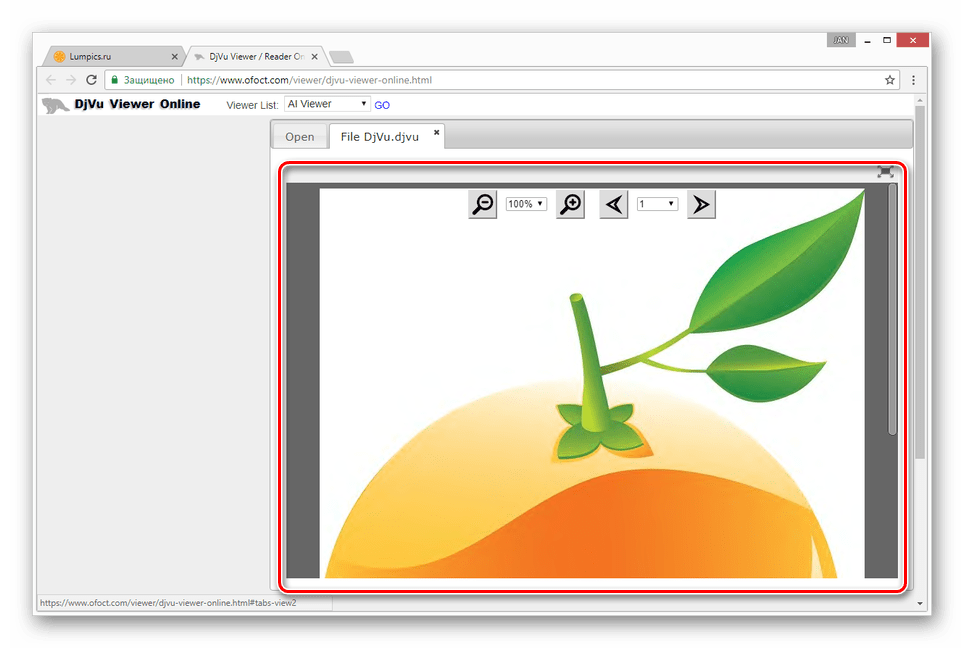964x648 pixels.
Task: Click the page scrollbar up arrow
Action: point(920,100)
